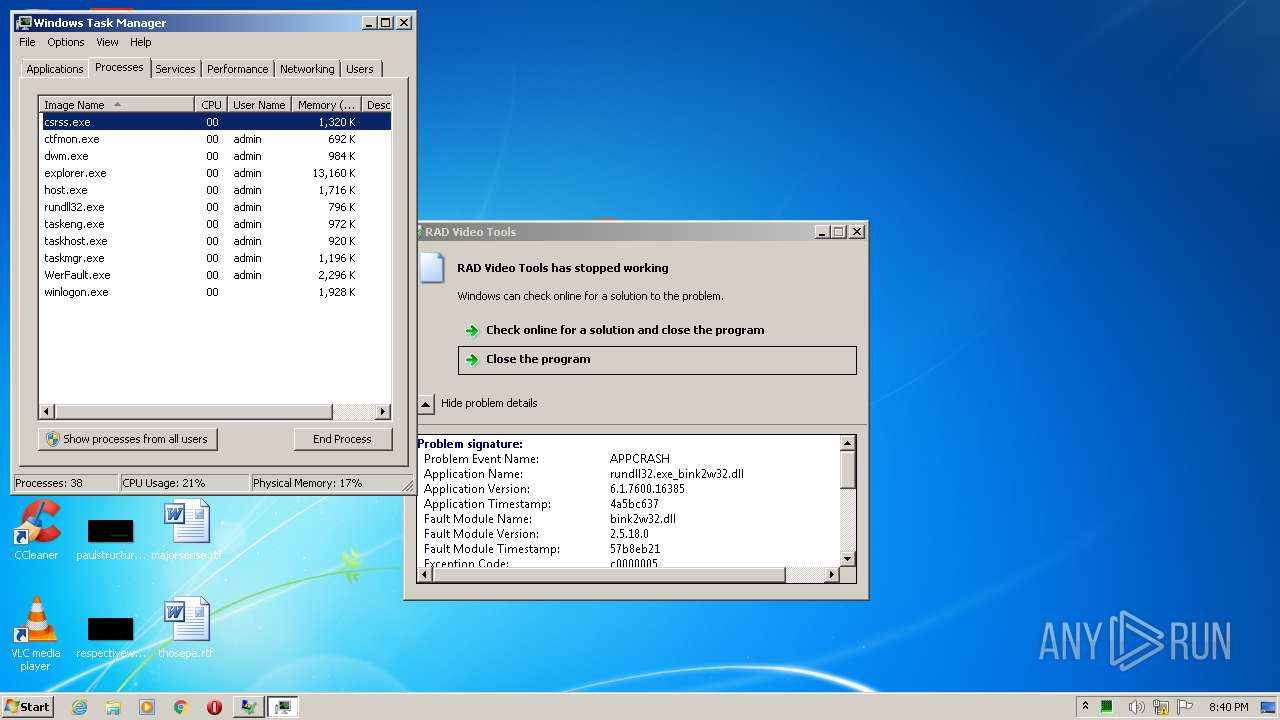The width and height of the screenshot is (1280, 720).
Task: Select the respectivew desktop file
Action: pyautogui.click(x=111, y=636)
